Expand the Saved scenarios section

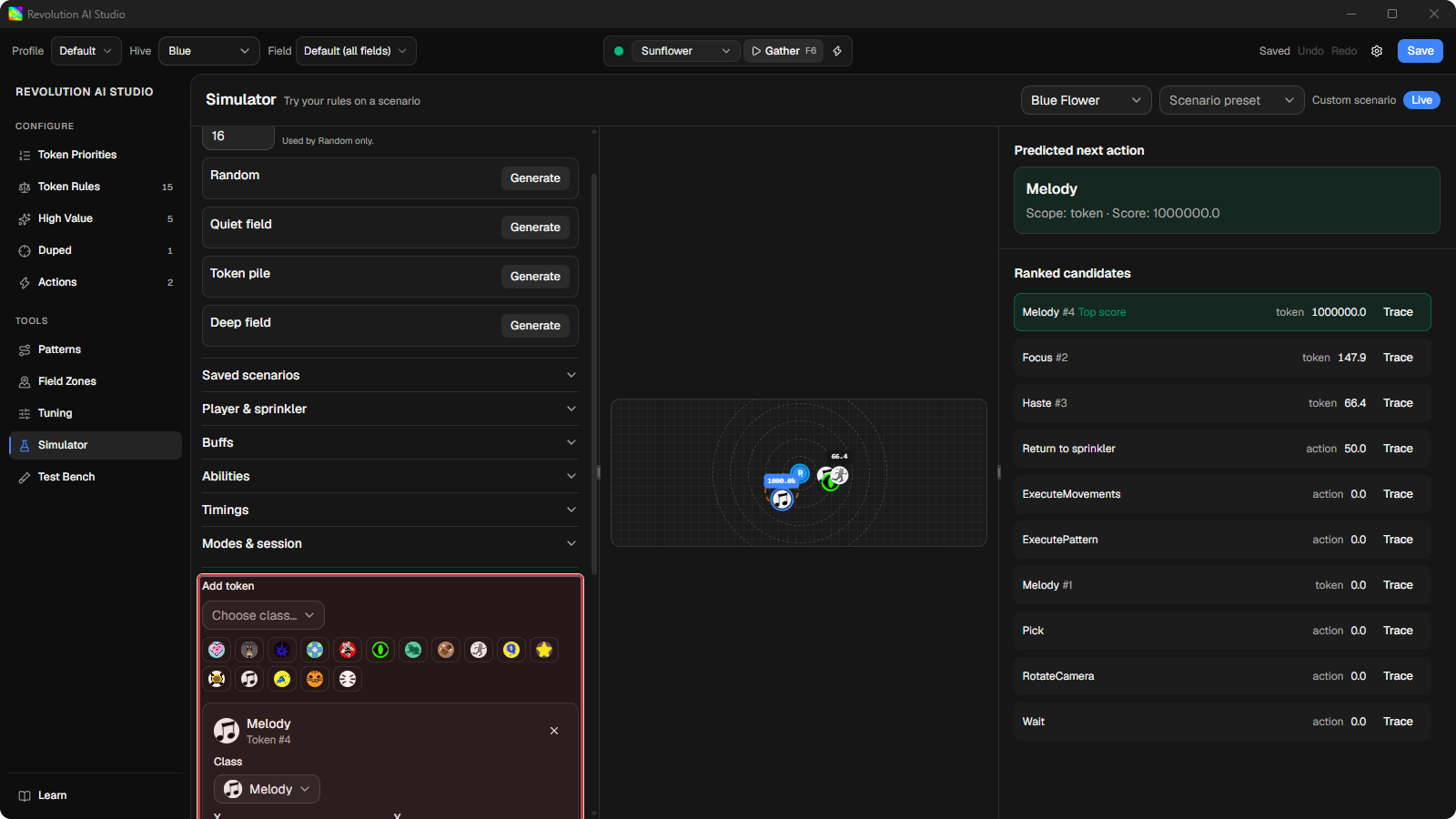(389, 375)
